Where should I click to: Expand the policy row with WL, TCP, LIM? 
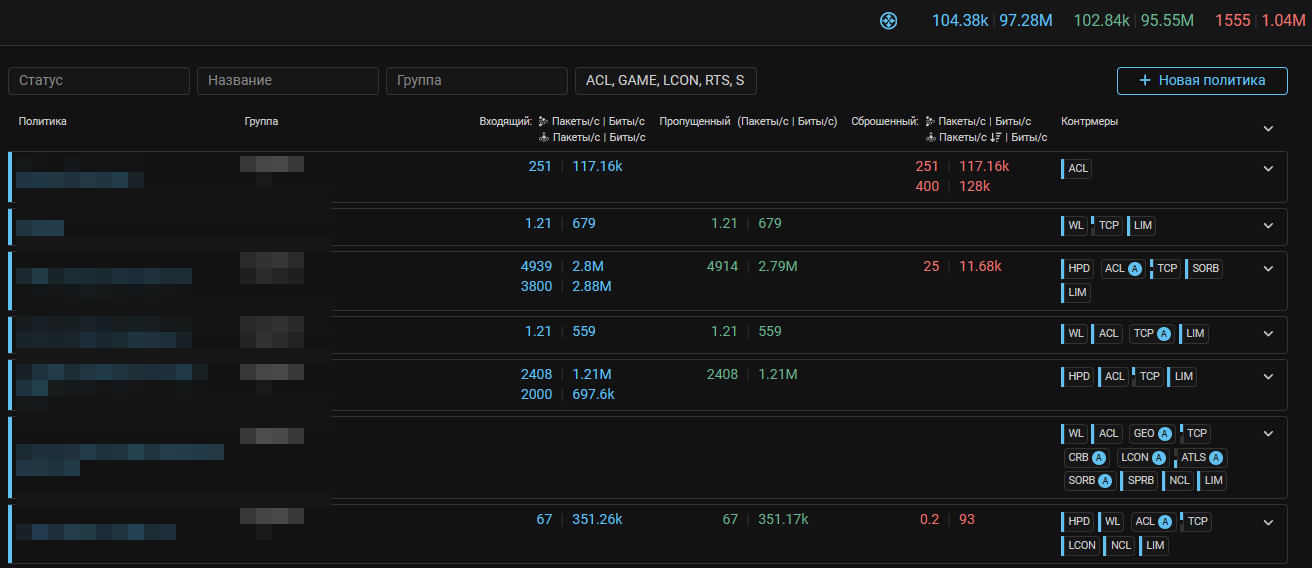point(1268,225)
